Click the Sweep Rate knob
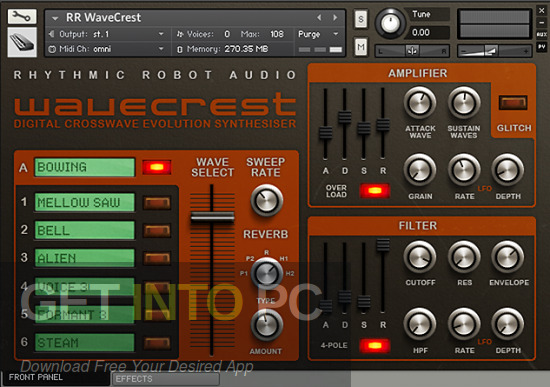The height and width of the screenshot is (387, 550). [x=266, y=200]
